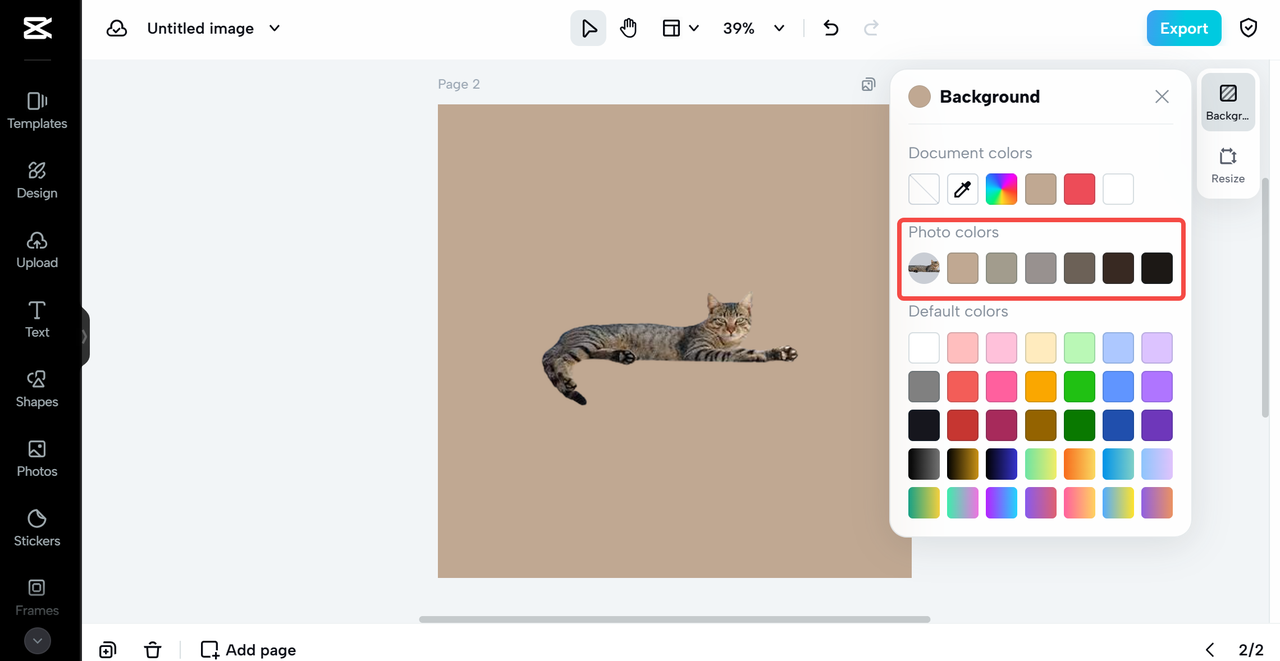Open the Design panel

tap(37, 181)
